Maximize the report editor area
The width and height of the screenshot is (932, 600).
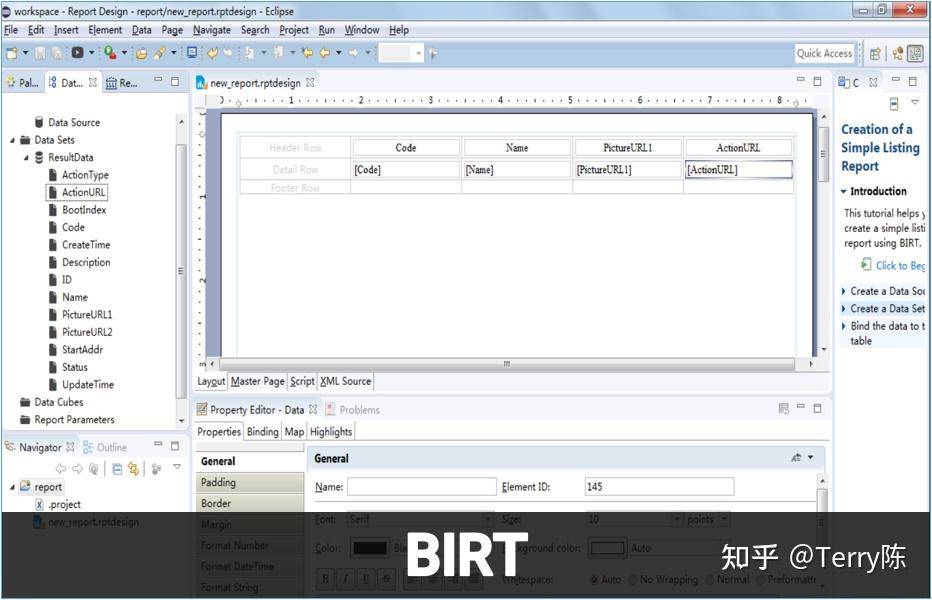(817, 81)
